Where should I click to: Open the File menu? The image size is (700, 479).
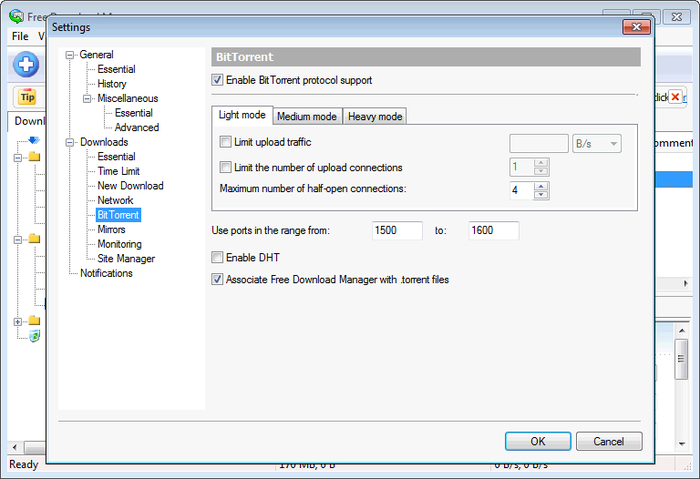(x=20, y=37)
